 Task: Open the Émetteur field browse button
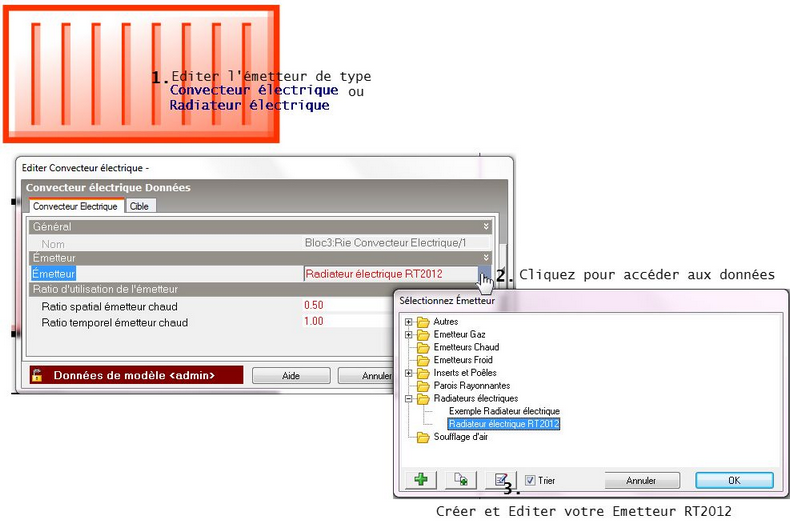pyautogui.click(x=484, y=273)
